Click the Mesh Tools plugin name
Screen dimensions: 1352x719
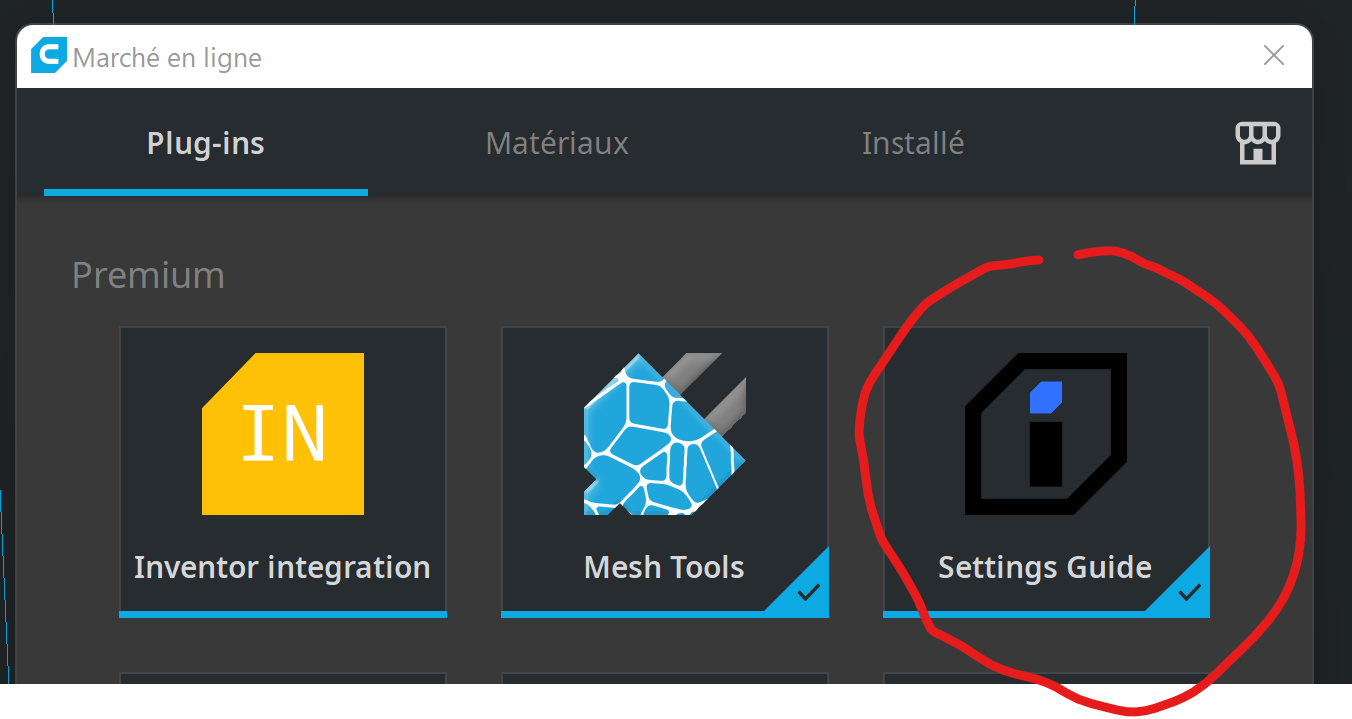click(x=664, y=567)
